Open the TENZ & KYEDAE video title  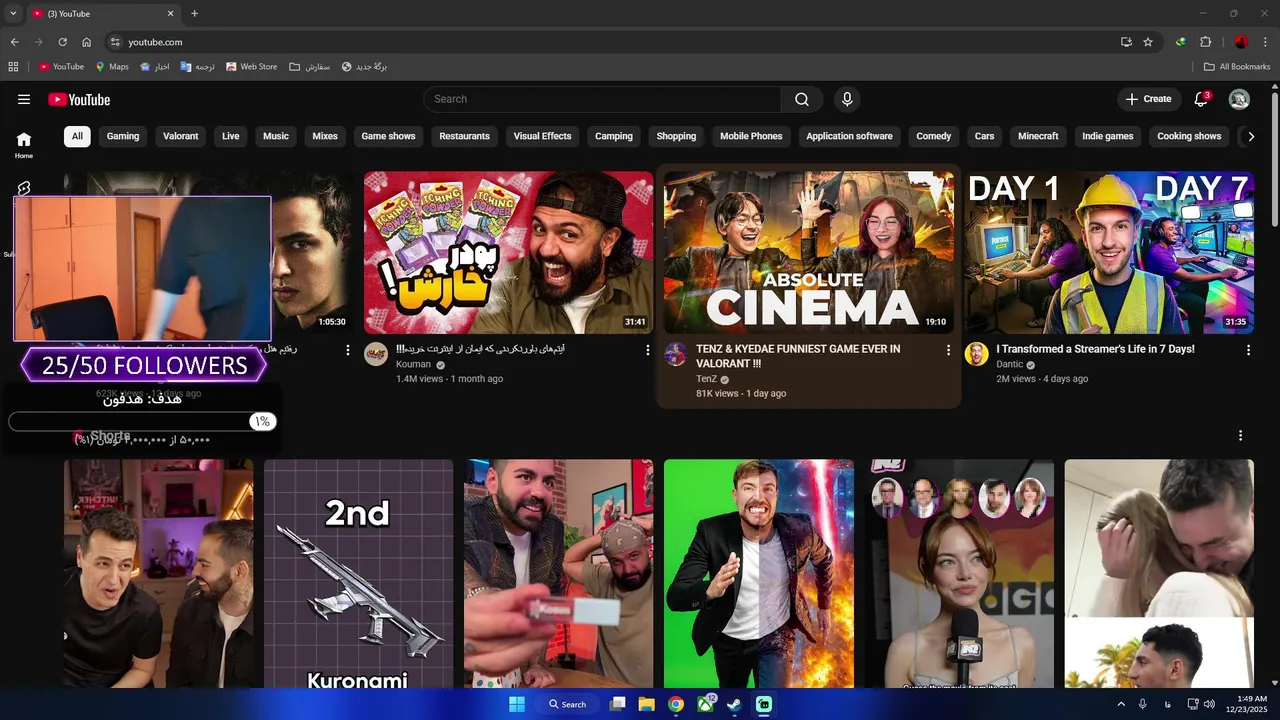[x=797, y=356]
